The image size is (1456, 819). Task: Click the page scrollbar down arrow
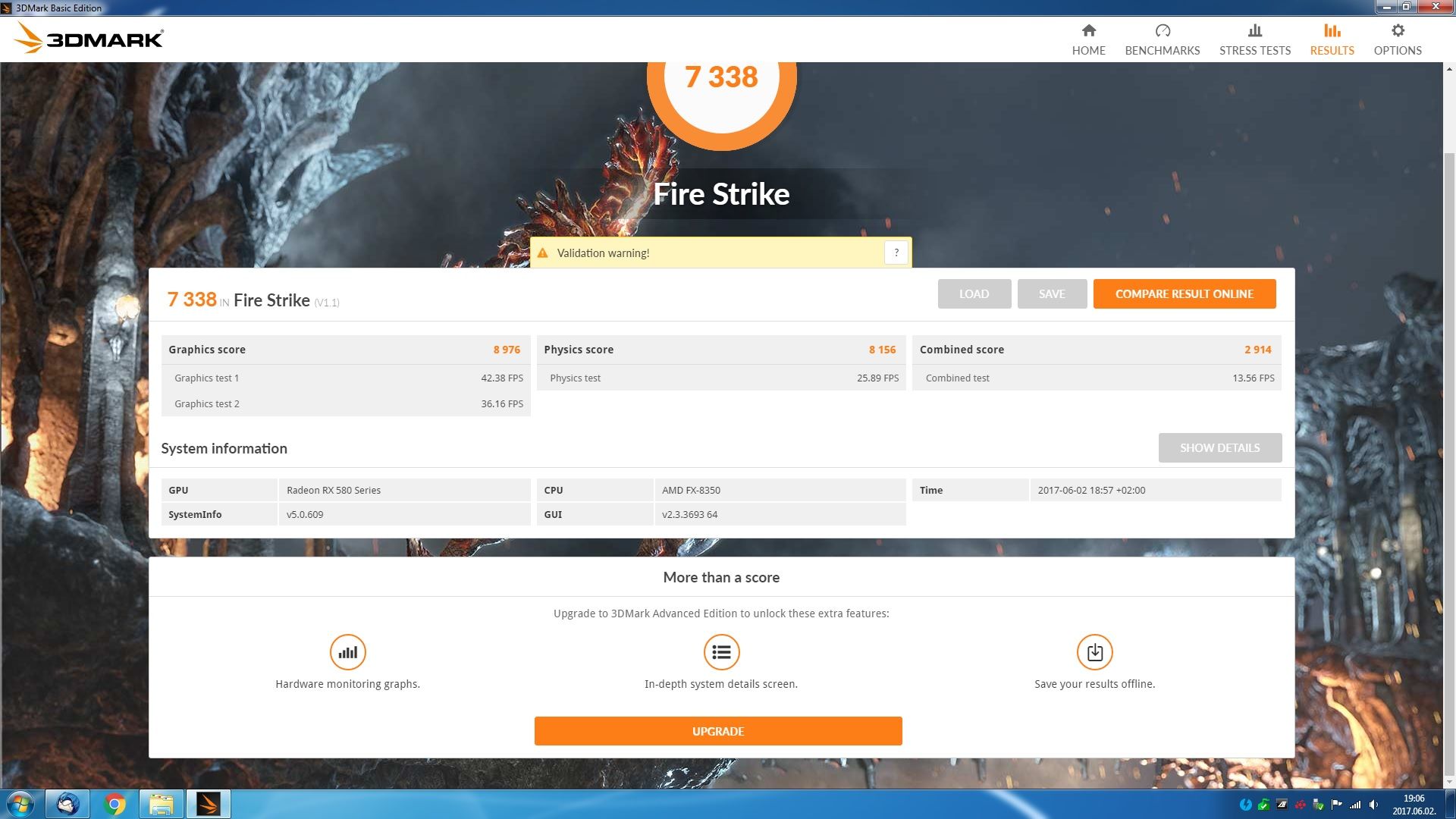(1449, 783)
